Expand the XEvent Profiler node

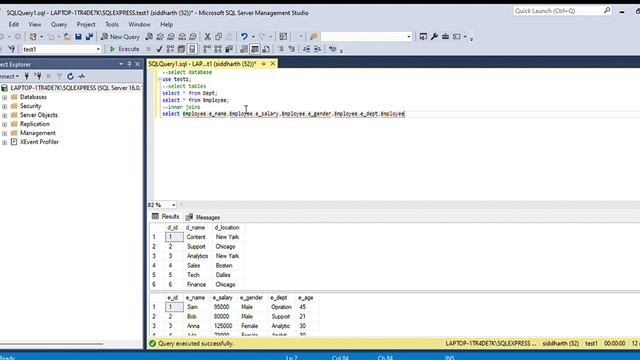(4, 142)
